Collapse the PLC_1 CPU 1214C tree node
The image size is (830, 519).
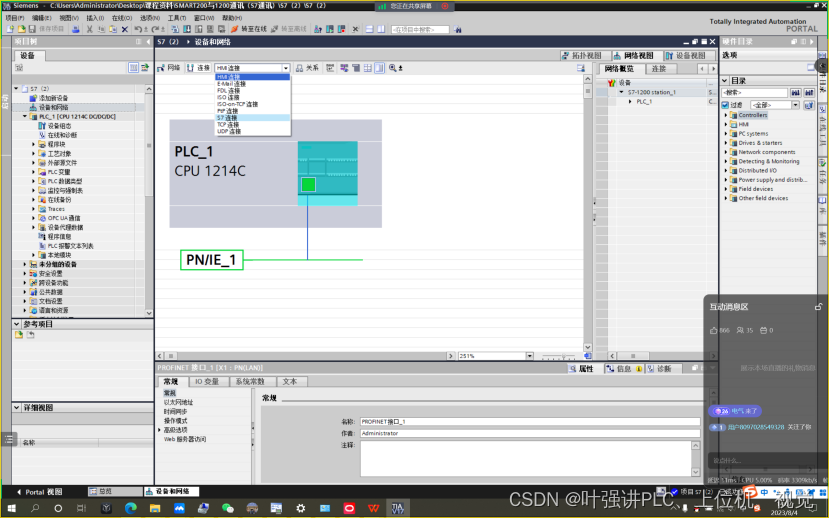24,117
